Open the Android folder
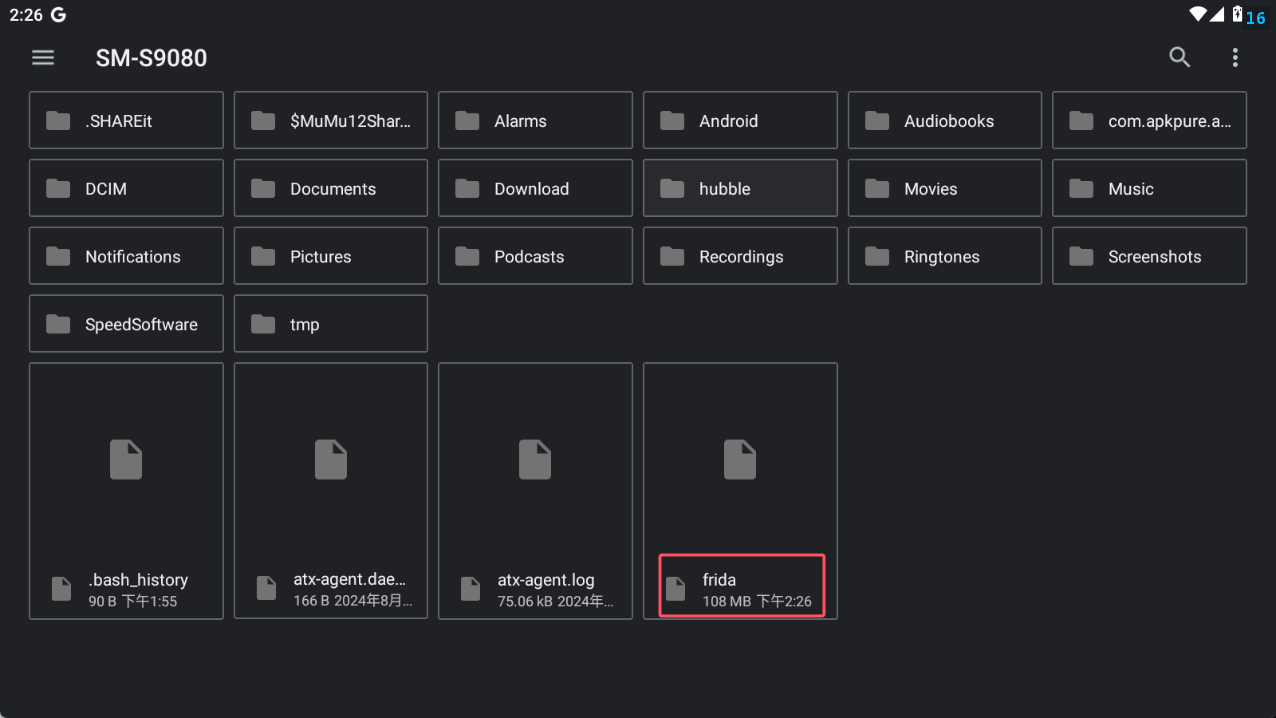 coord(740,121)
